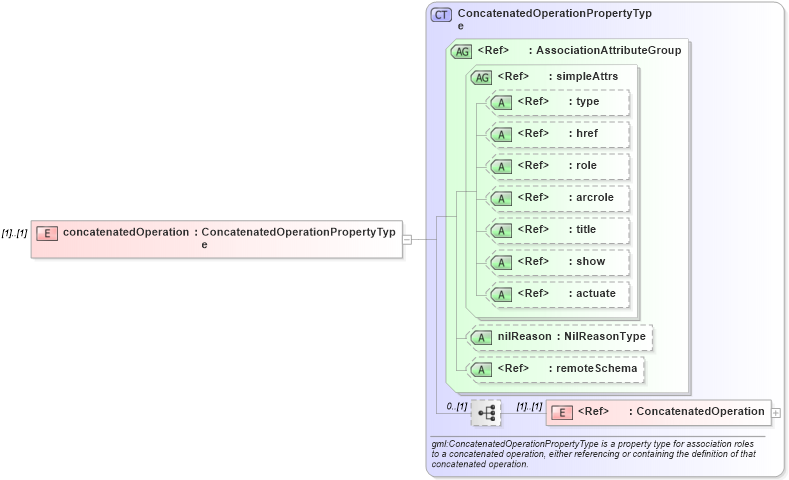This screenshot has width=789, height=480.
Task: Click the complex type title ConcatenatedOperationPropertyType
Action: (555, 19)
